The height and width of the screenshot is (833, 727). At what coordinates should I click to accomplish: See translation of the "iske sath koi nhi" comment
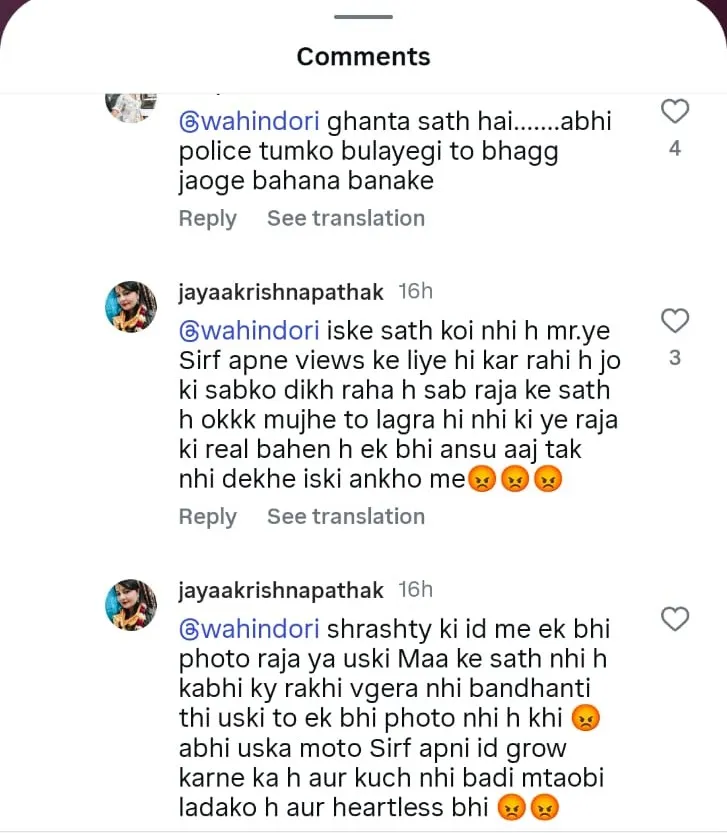(345, 516)
